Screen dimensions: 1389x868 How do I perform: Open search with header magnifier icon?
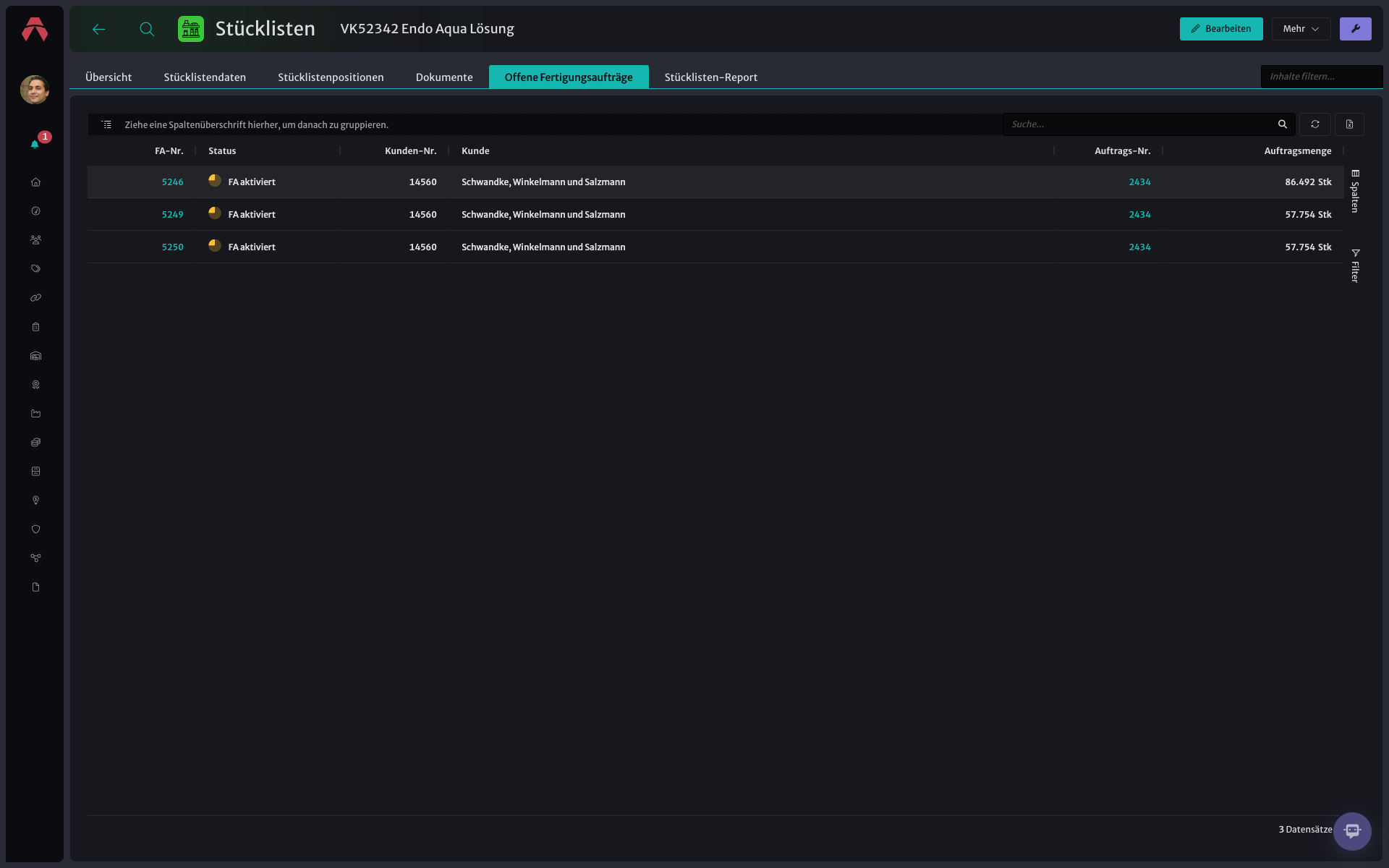(147, 29)
